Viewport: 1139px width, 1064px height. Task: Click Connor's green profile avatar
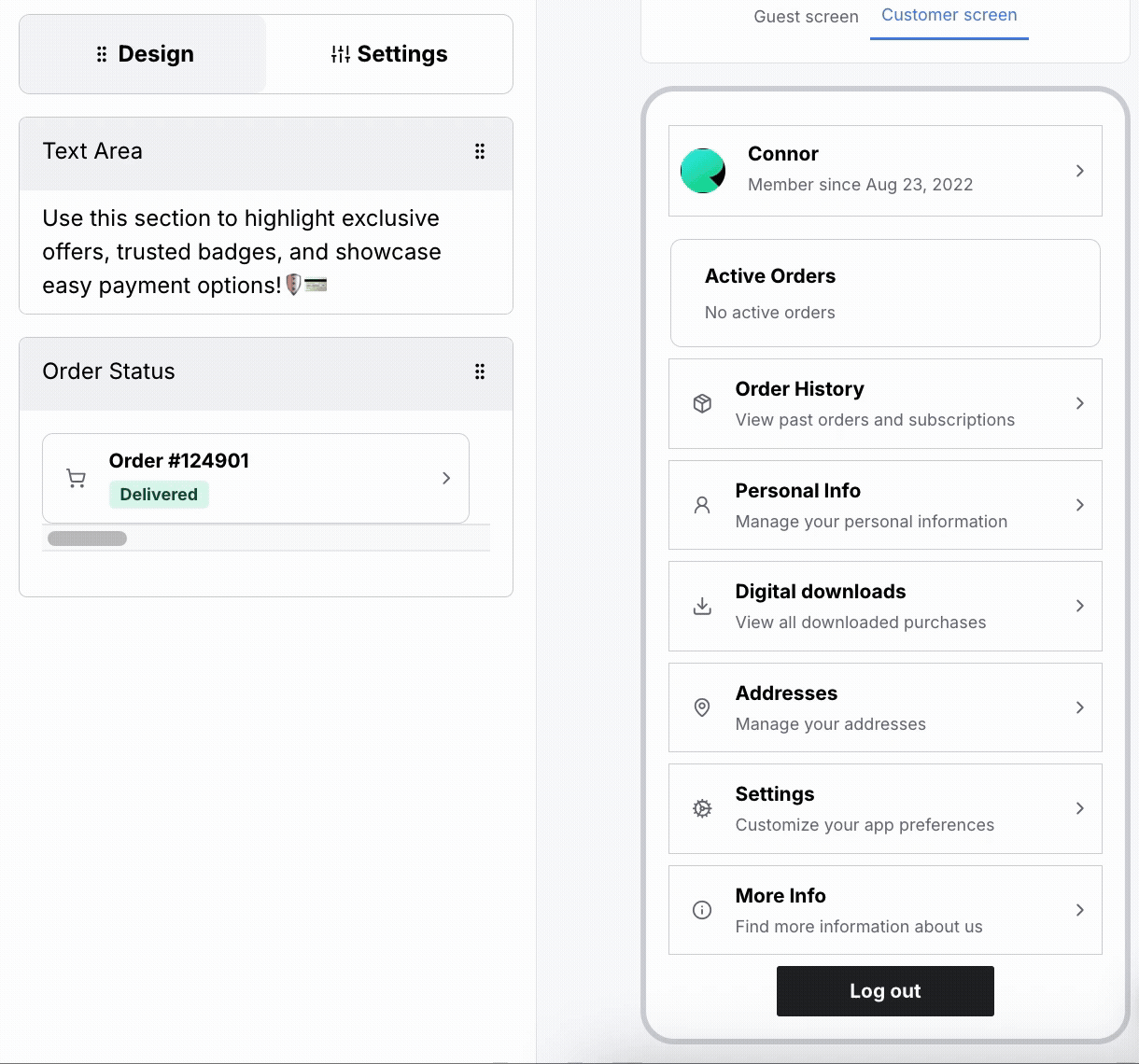(703, 171)
